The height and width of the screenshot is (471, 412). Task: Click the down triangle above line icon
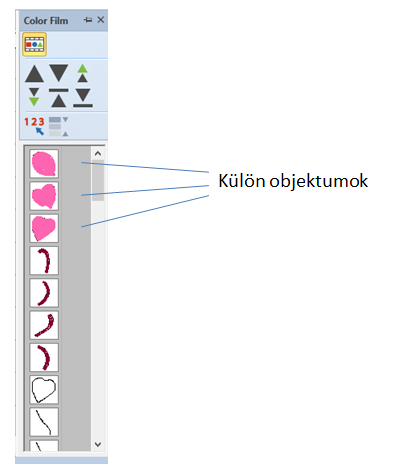point(83,98)
